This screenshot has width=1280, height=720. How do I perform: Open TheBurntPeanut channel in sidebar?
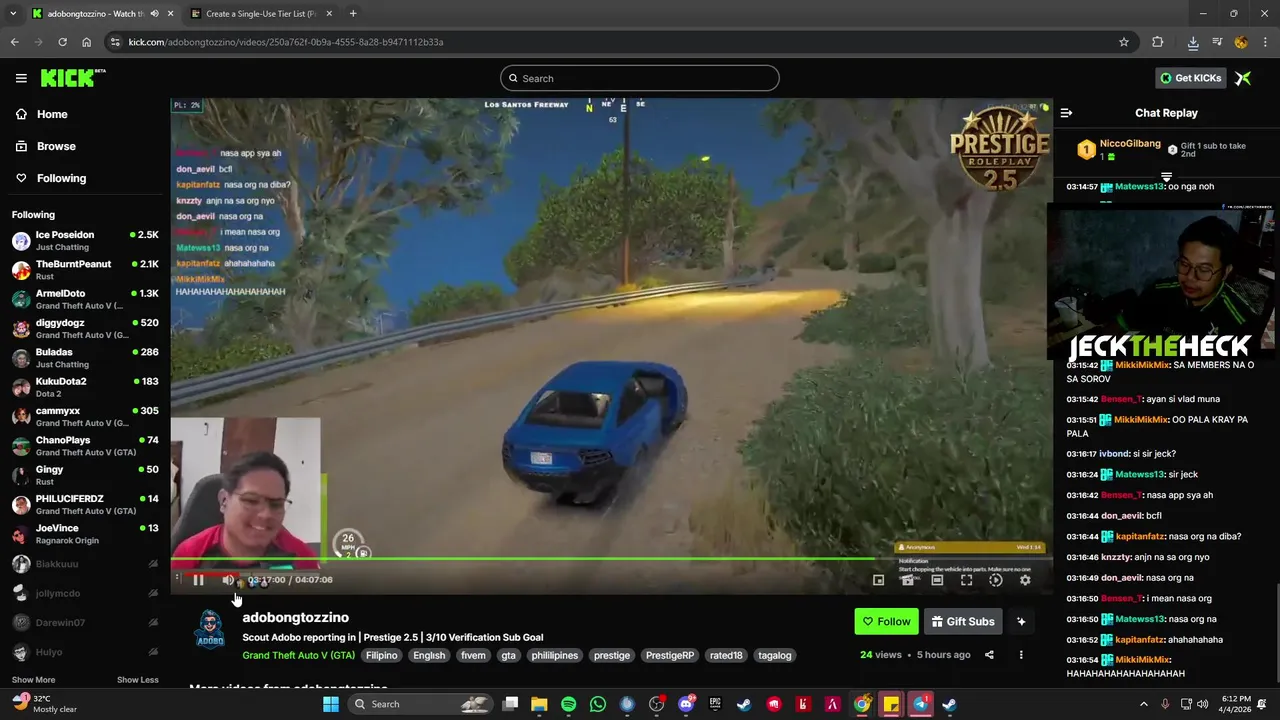point(85,270)
